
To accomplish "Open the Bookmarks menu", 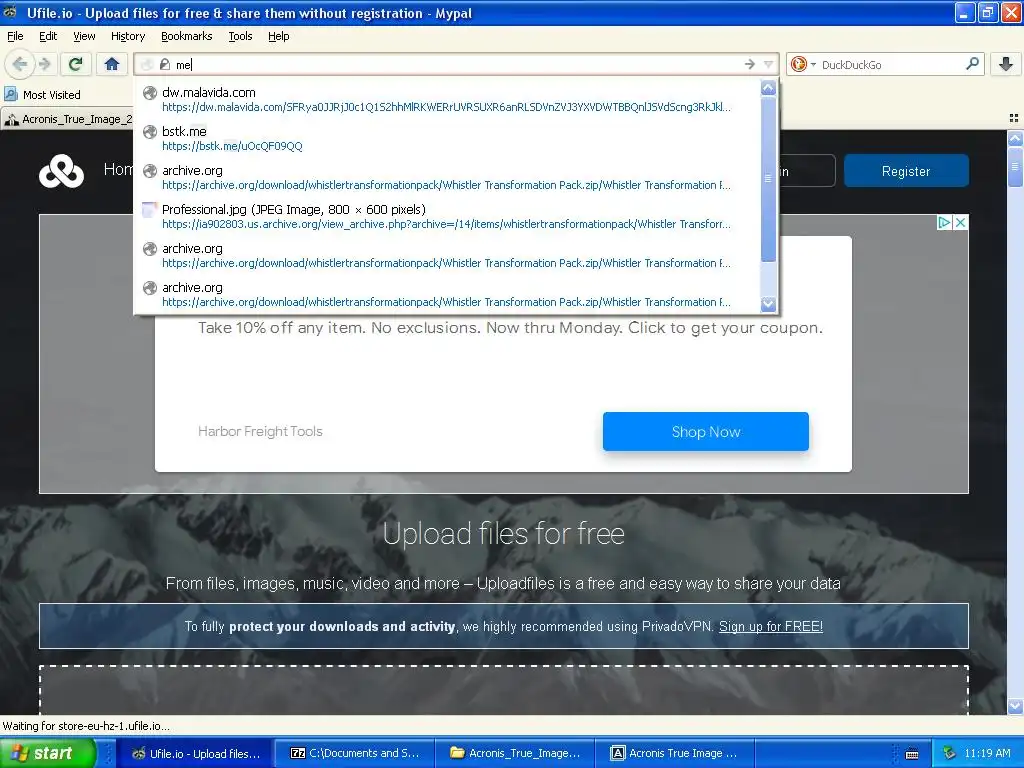I will pyautogui.click(x=186, y=36).
